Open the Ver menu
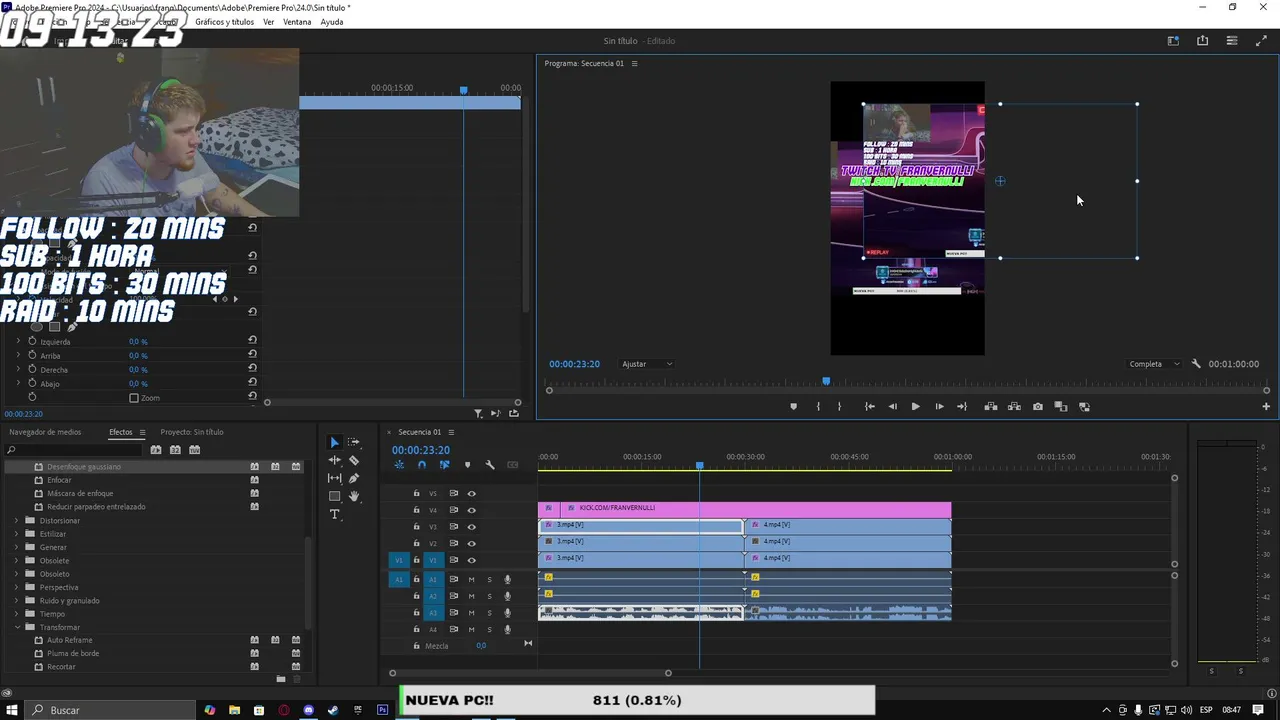1280x720 pixels. 268,22
